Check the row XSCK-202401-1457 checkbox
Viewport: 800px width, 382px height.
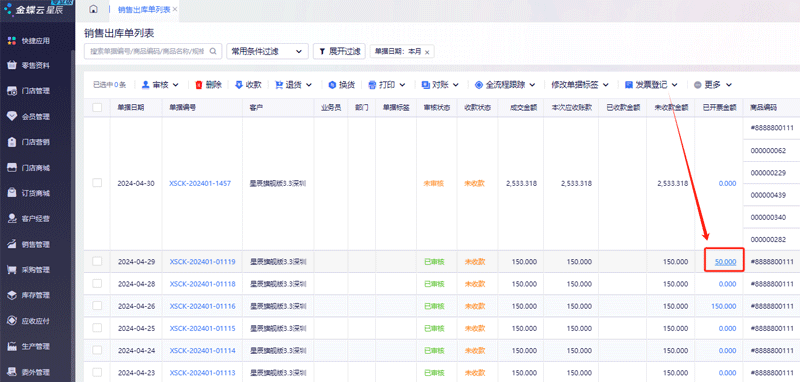click(97, 183)
